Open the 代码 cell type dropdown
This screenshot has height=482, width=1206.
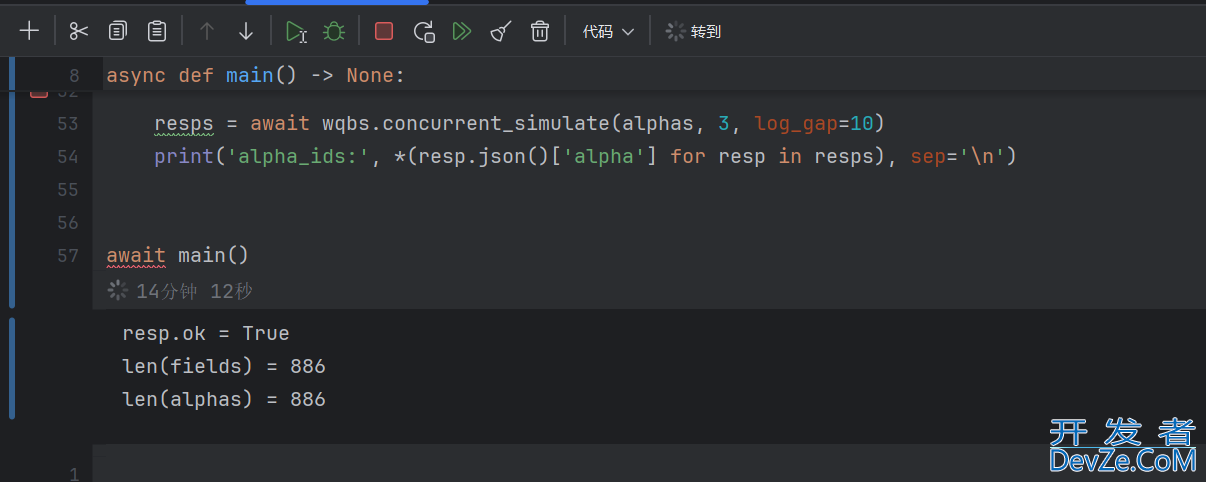coord(608,31)
